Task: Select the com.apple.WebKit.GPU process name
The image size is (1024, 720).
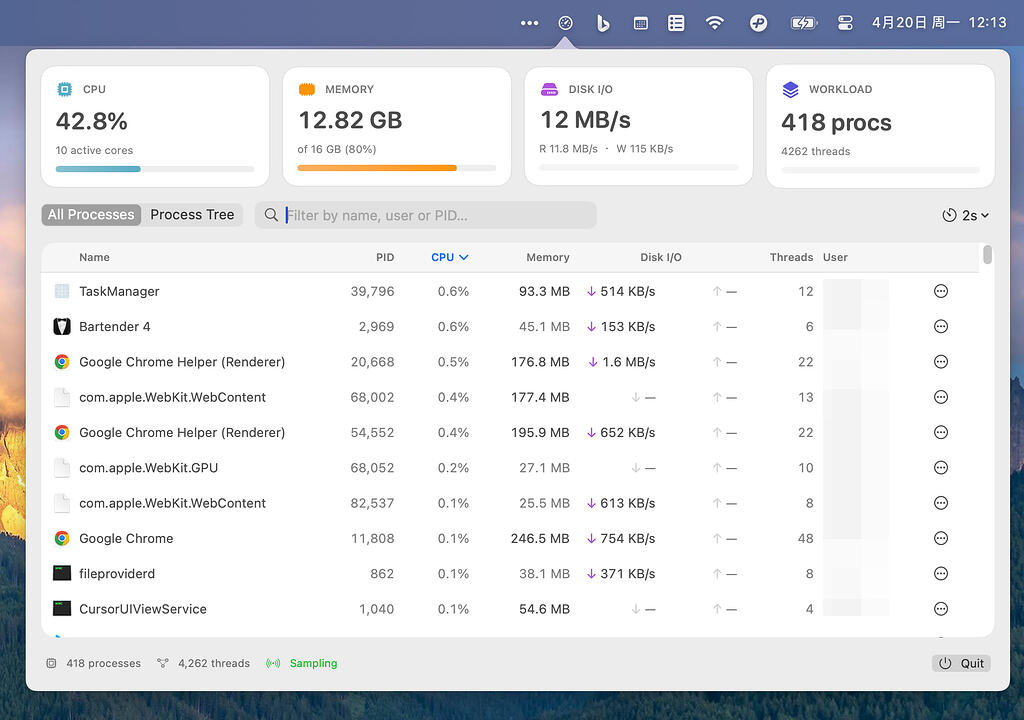Action: 148,468
